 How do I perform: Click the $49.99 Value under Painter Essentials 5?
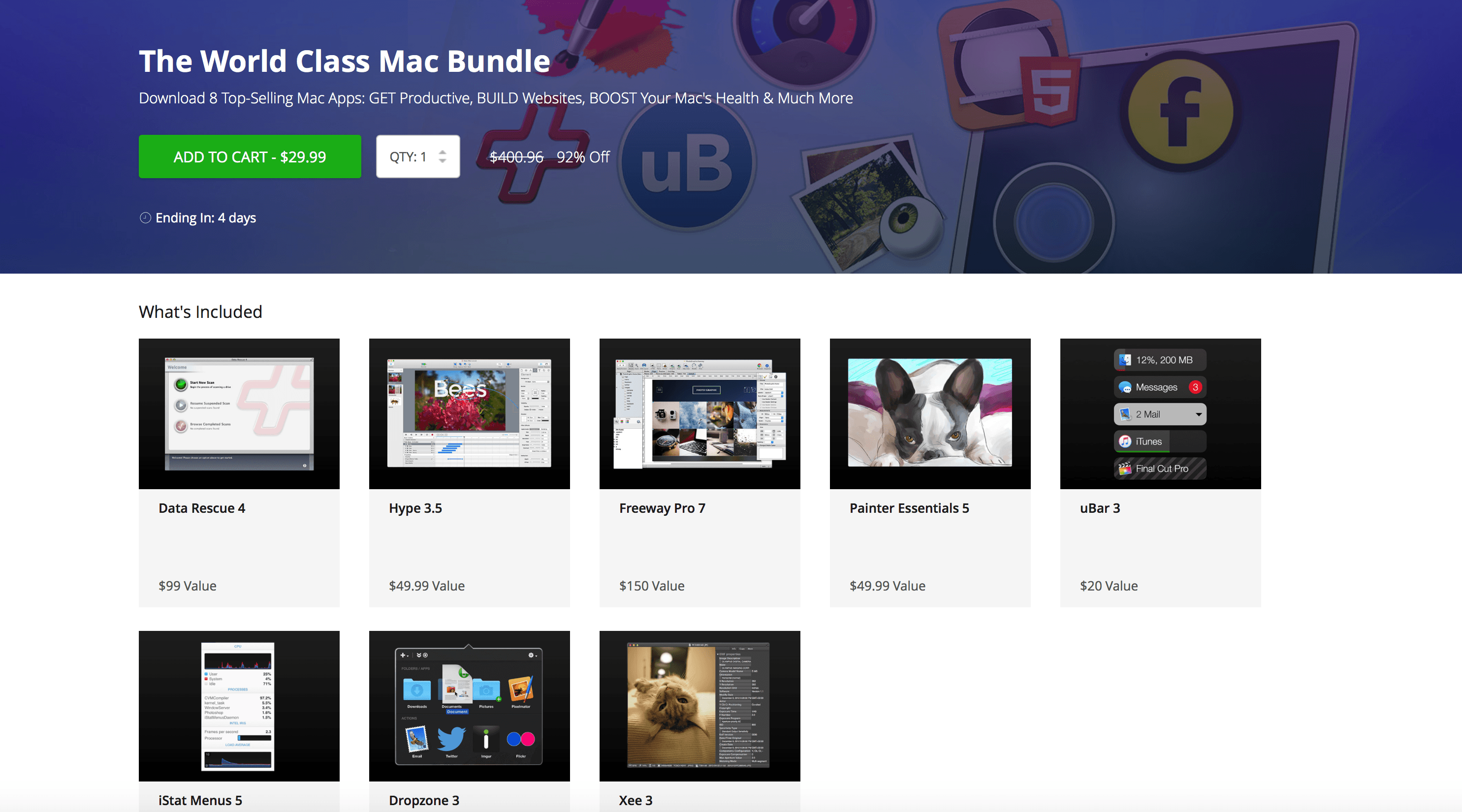coord(888,586)
